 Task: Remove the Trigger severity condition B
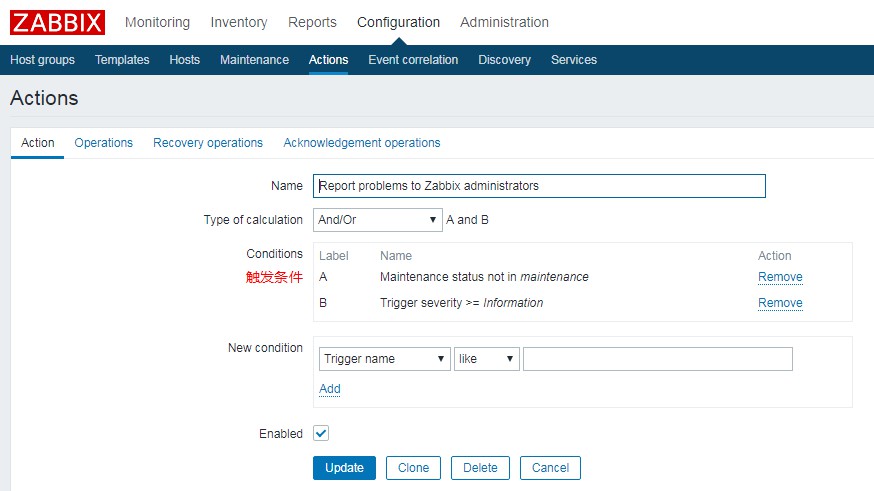pyautogui.click(x=780, y=303)
